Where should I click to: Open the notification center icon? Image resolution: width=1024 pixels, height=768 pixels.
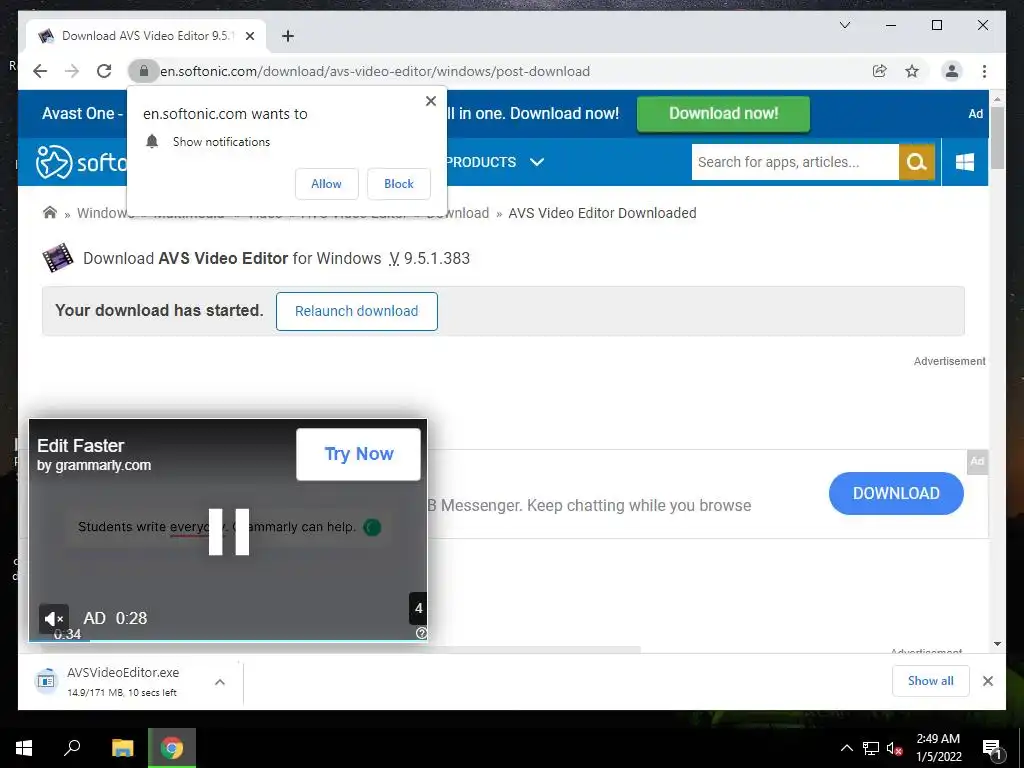tap(992, 749)
